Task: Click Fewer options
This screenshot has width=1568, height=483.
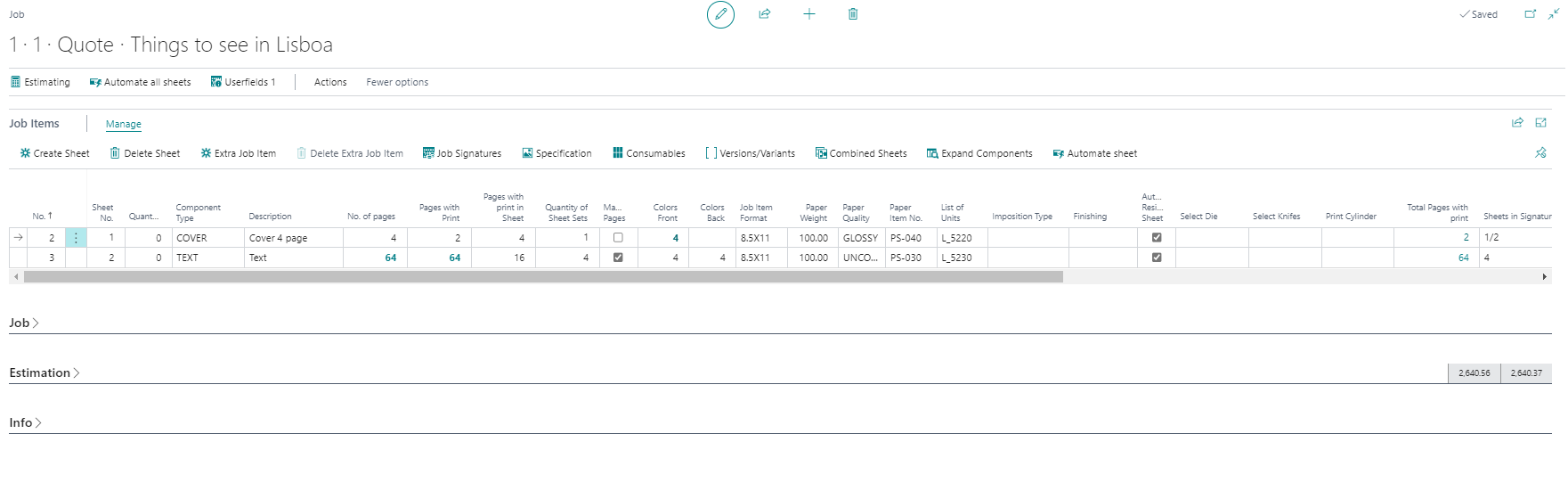Action: pos(397,82)
